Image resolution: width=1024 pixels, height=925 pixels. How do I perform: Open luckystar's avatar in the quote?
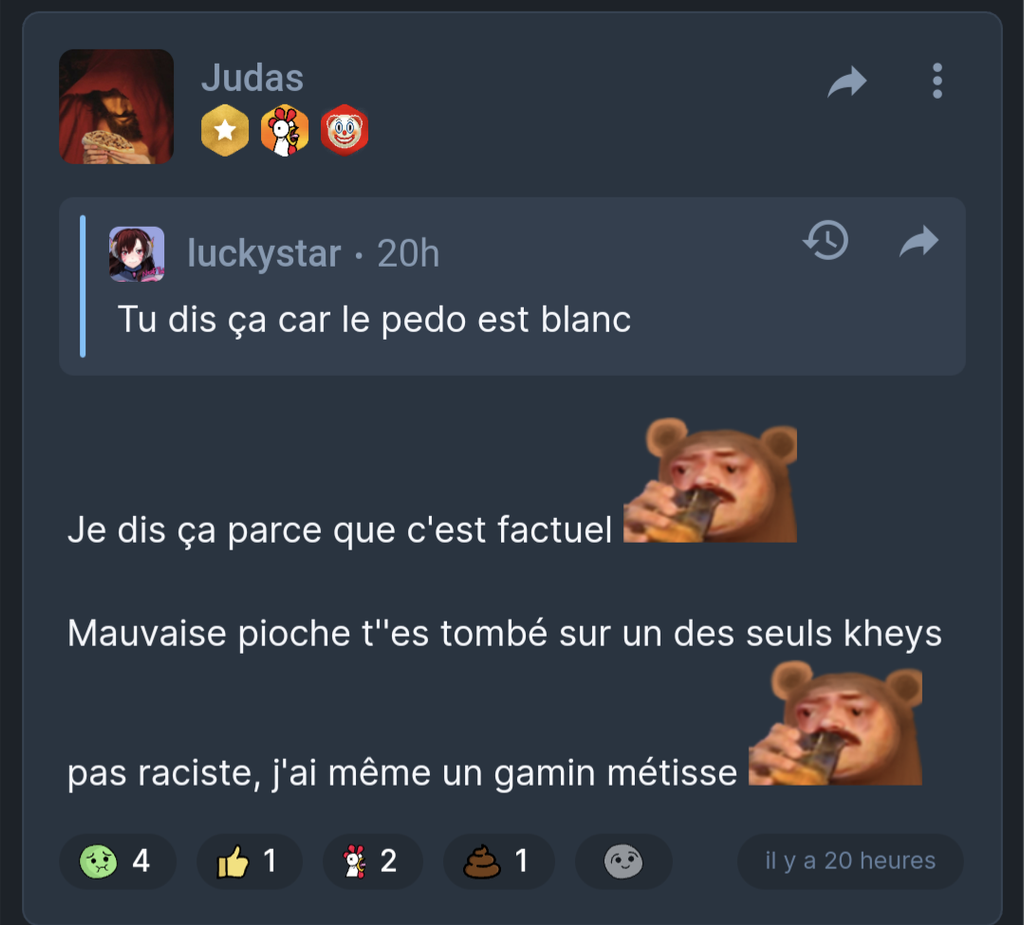pyautogui.click(x=136, y=254)
